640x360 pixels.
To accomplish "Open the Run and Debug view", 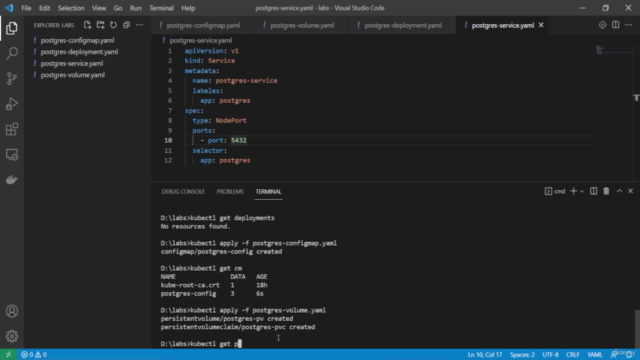I will pyautogui.click(x=12, y=104).
